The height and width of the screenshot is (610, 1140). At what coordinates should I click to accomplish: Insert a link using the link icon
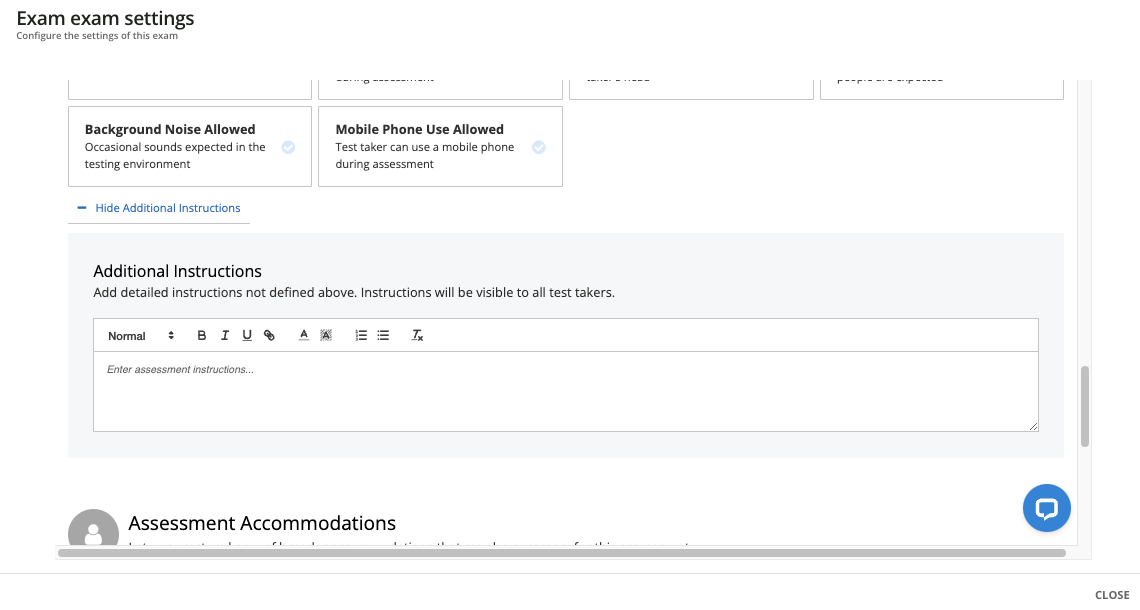[x=269, y=336]
